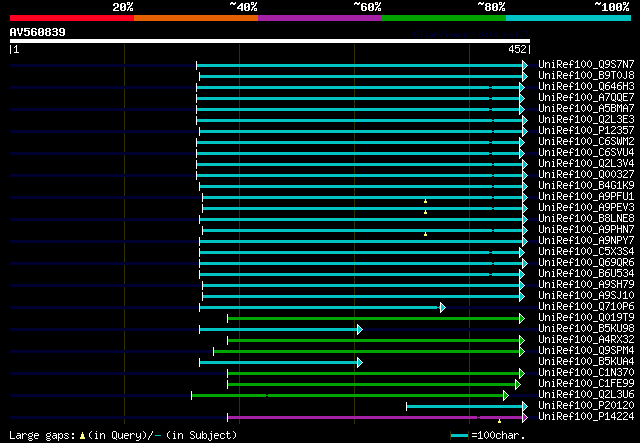640x443 pixels.
Task: Click the purple ~60% identity legend segment
Action: (x=320, y=18)
